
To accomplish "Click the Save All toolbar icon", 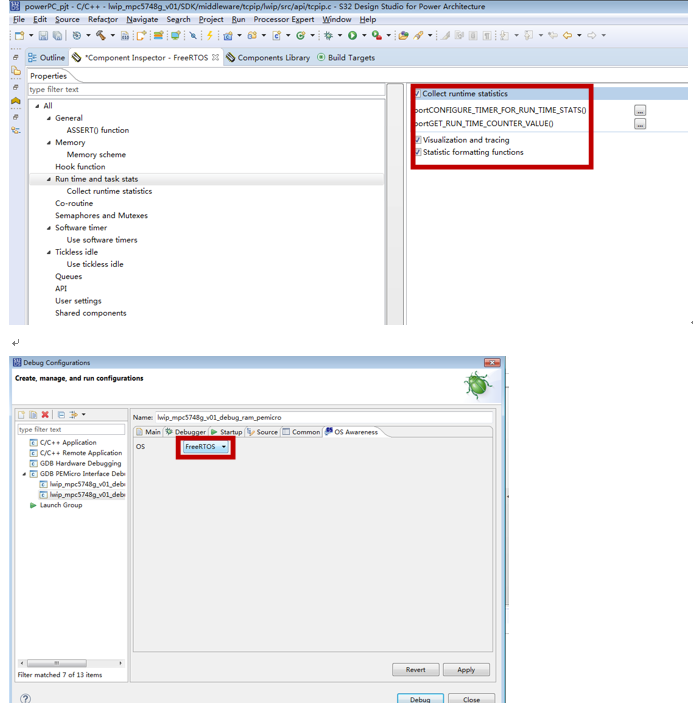I will pos(57,35).
